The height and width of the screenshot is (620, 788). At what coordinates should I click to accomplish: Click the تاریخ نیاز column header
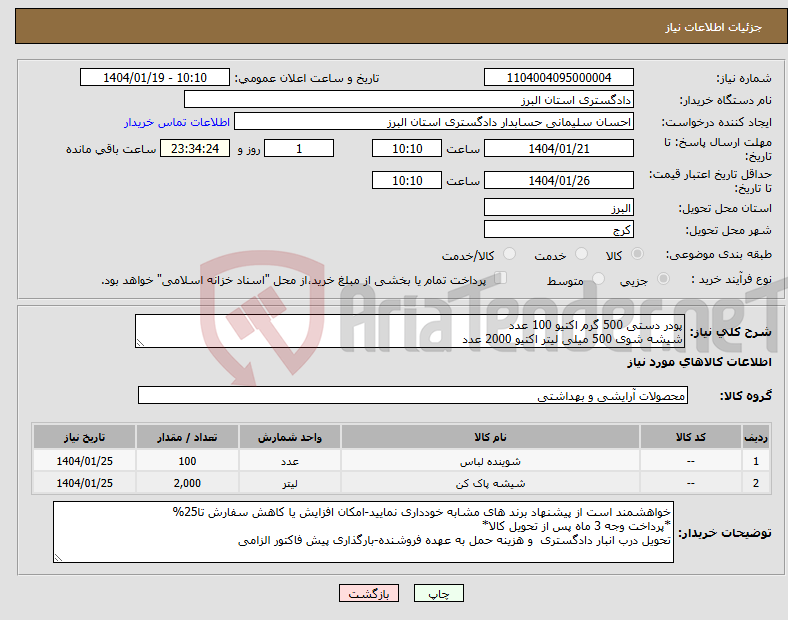84,437
